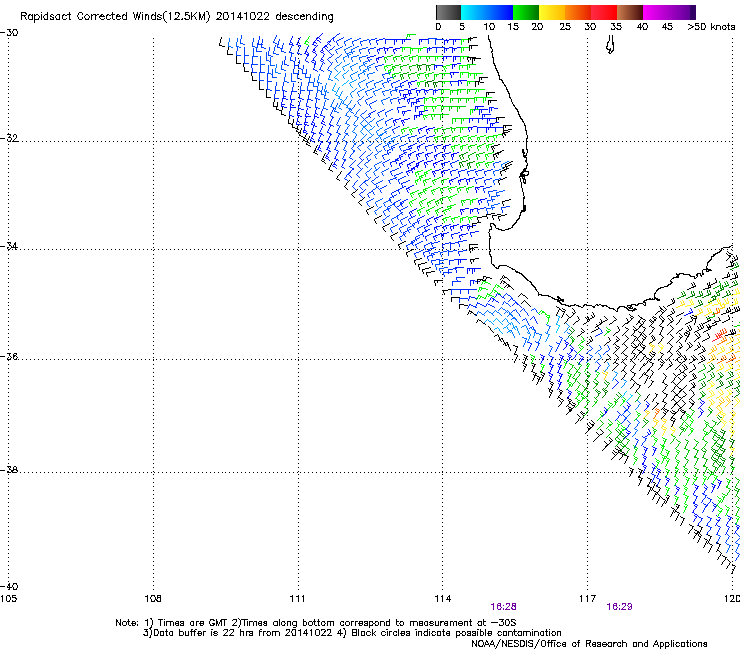Viewport: 740px width, 650px height.
Task: Click the brown 35–40 knots legend segment
Action: coord(630,12)
